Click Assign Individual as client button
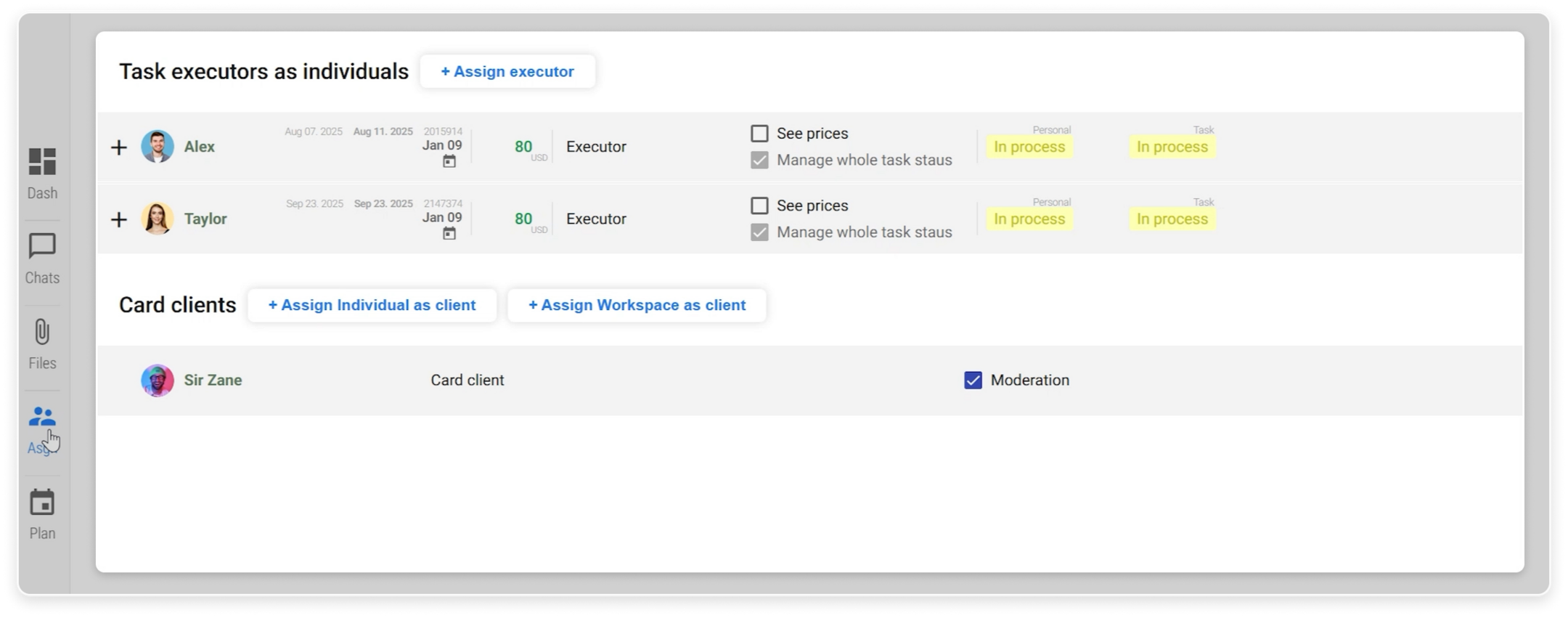 pyautogui.click(x=372, y=306)
